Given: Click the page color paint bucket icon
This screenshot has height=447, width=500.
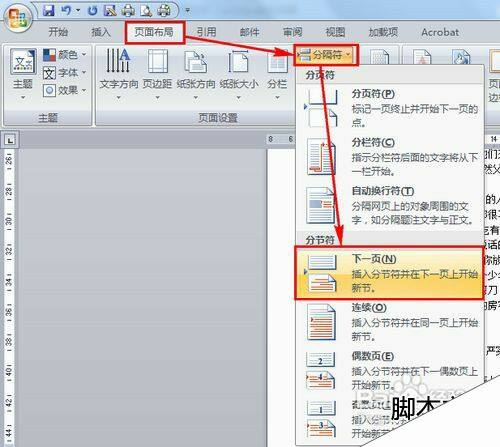Looking at the screenshot, I should 461,57.
